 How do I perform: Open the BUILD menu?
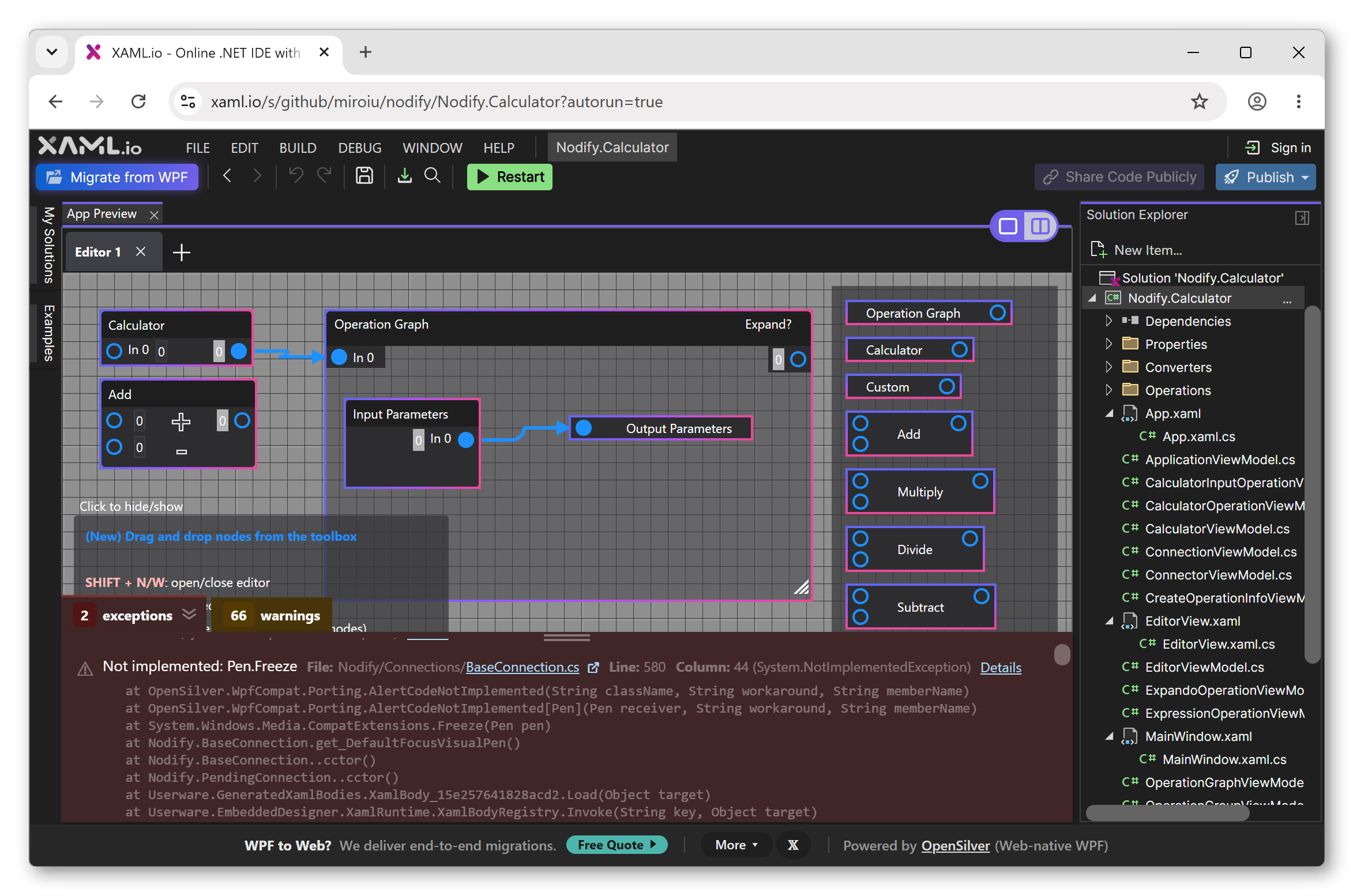[298, 148]
